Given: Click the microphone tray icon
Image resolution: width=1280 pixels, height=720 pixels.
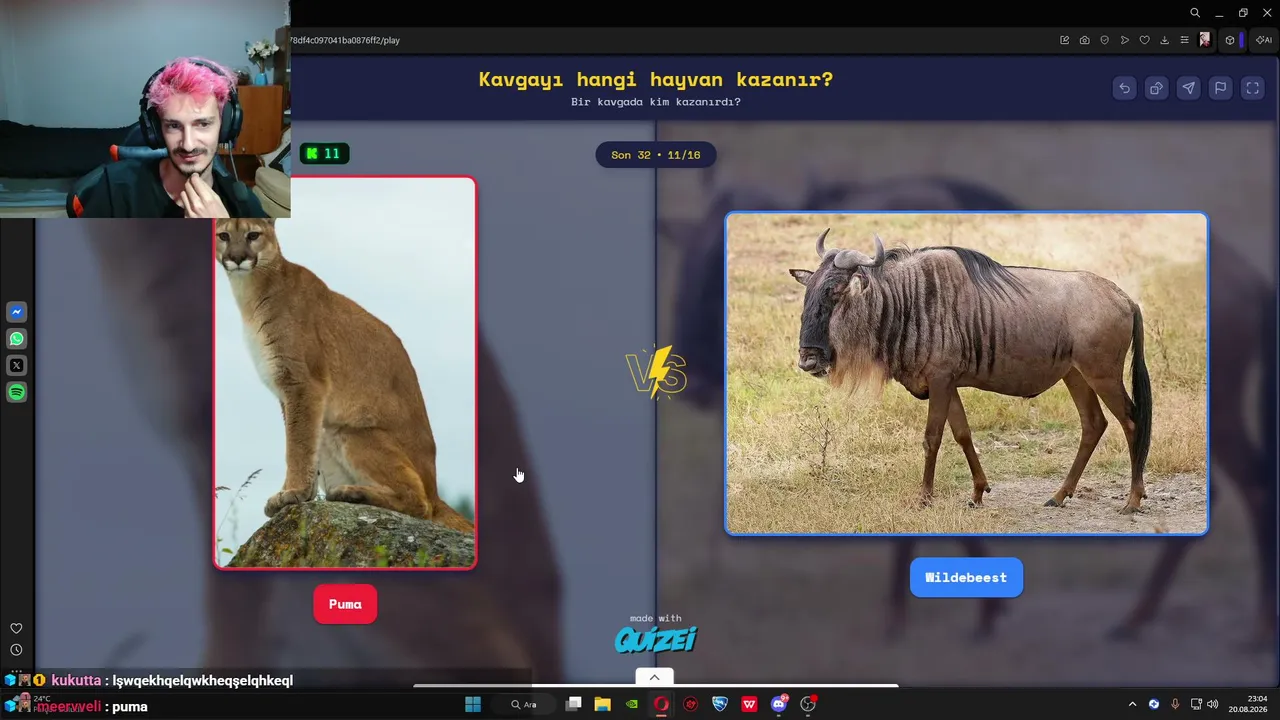Looking at the screenshot, I should 1175,704.
